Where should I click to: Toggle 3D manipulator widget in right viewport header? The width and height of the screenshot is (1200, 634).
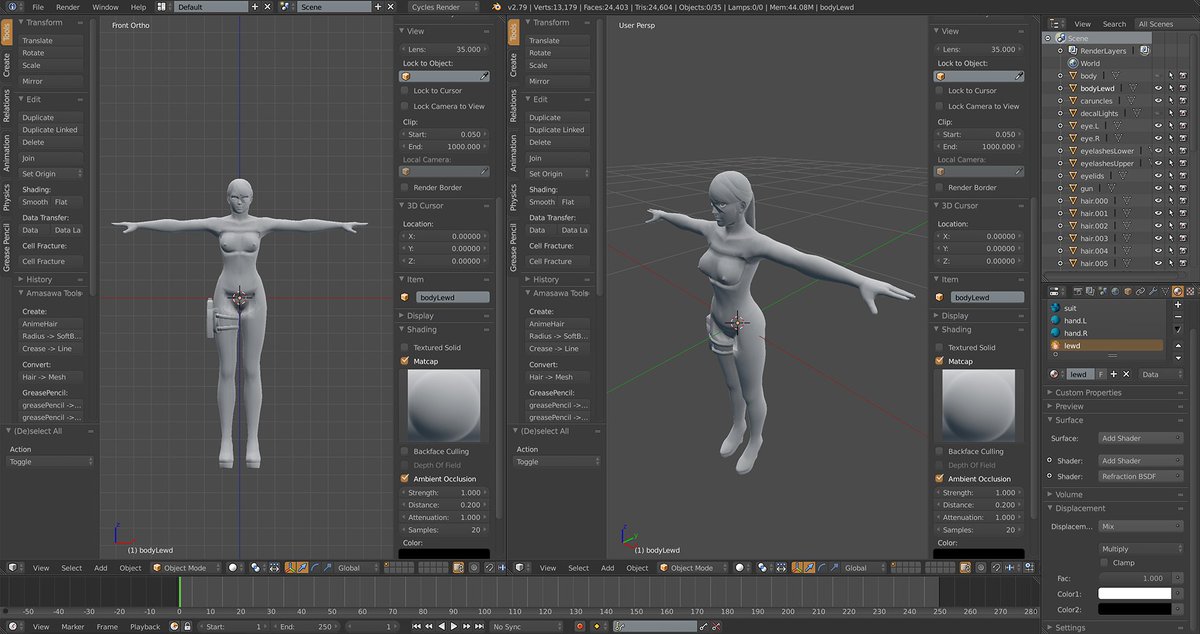pyautogui.click(x=798, y=568)
